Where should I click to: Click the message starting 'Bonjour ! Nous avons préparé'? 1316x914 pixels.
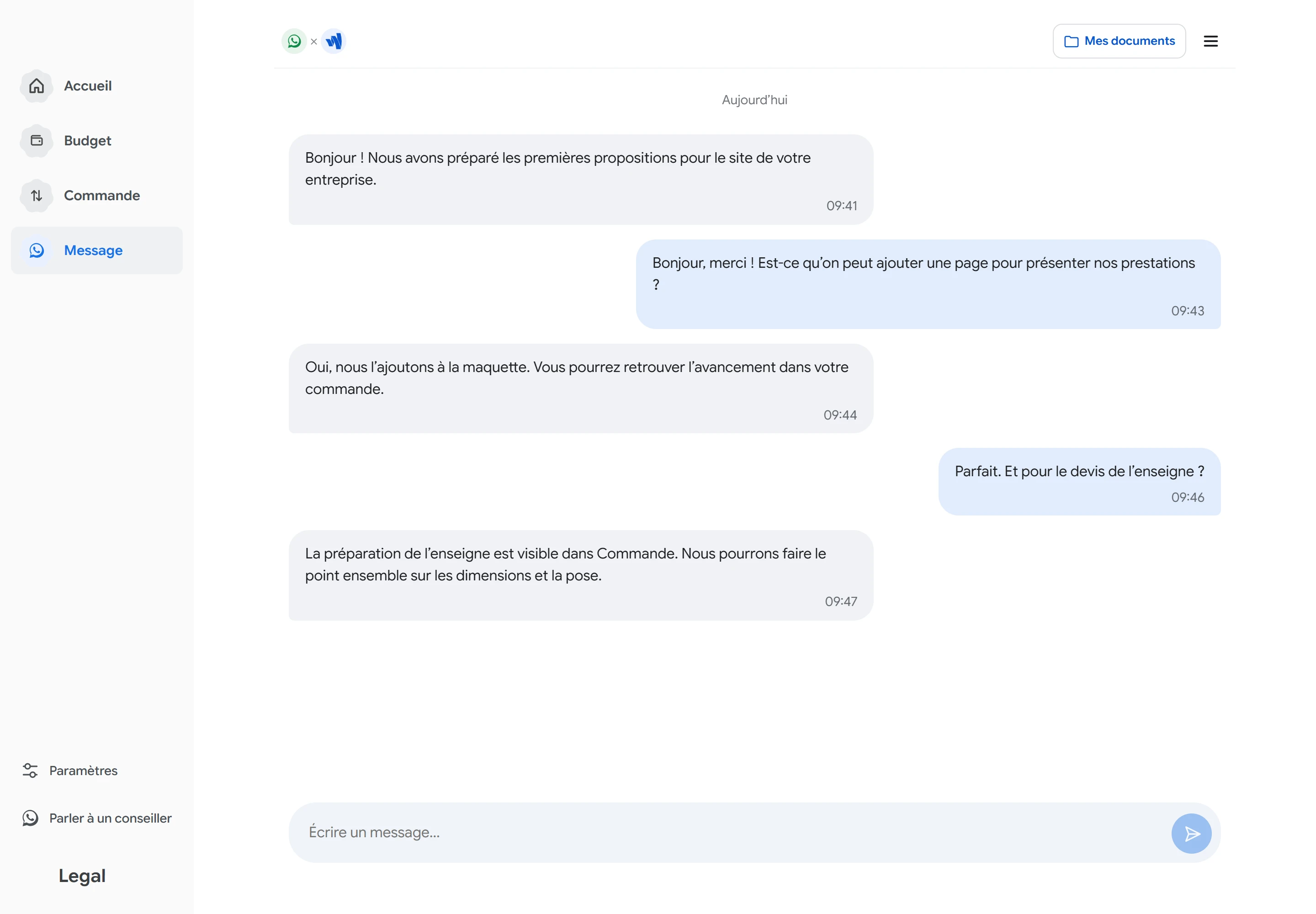coord(581,180)
